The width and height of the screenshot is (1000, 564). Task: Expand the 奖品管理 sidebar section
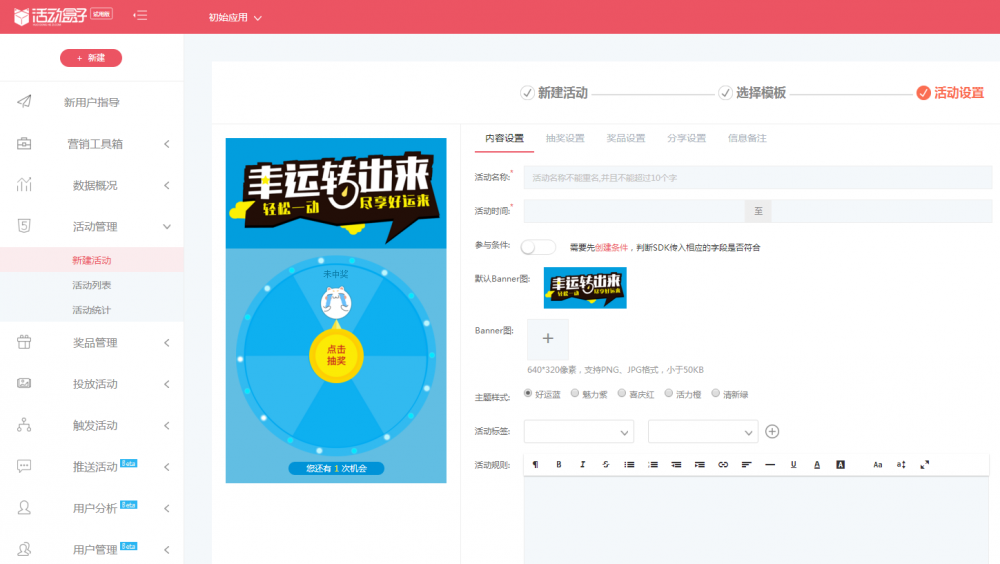click(x=92, y=343)
